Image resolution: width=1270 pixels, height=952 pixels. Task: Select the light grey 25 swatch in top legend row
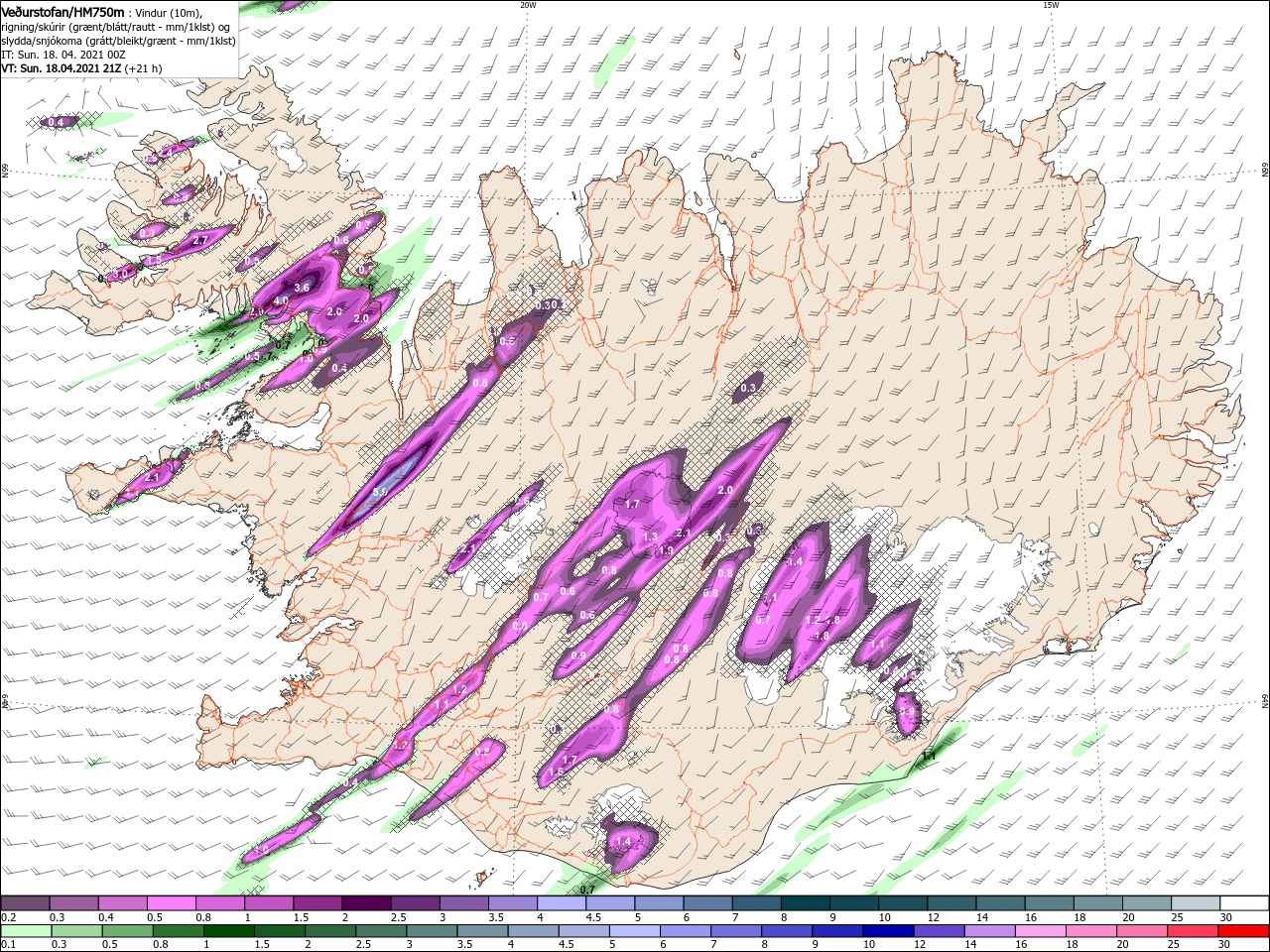coord(1197,903)
